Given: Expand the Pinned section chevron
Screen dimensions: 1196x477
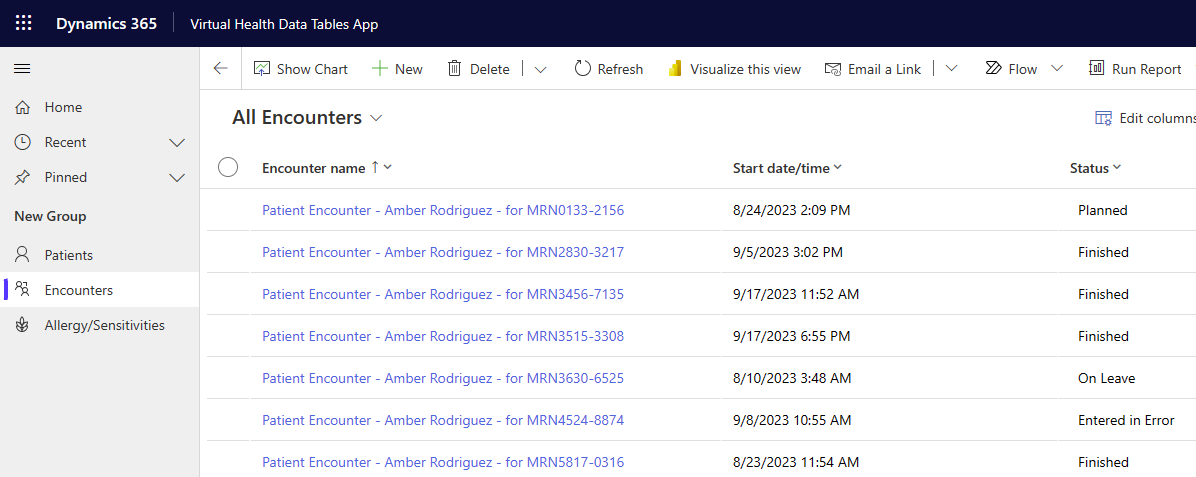Looking at the screenshot, I should click(x=177, y=178).
